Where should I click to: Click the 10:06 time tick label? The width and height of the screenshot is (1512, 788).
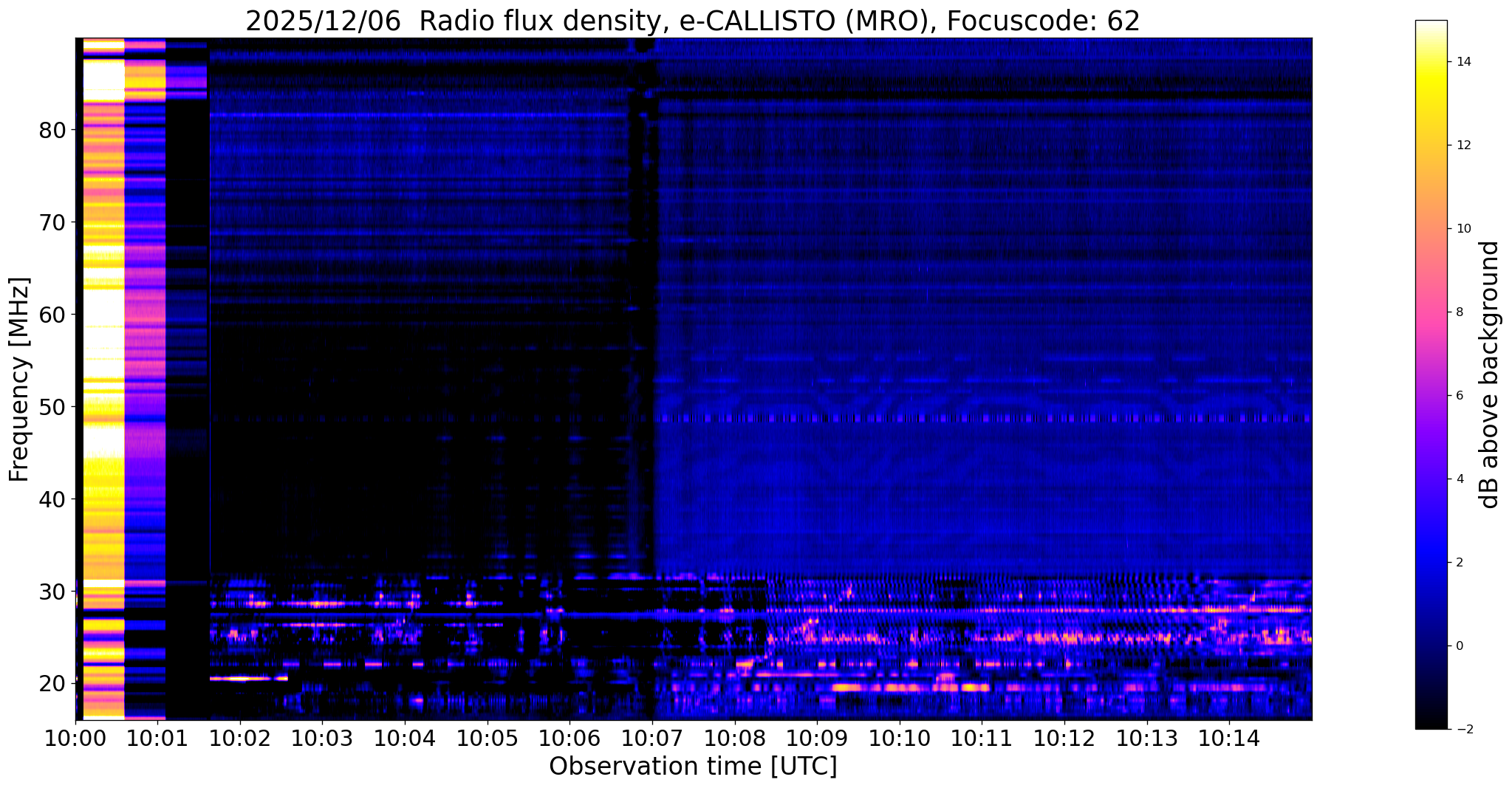tap(569, 738)
